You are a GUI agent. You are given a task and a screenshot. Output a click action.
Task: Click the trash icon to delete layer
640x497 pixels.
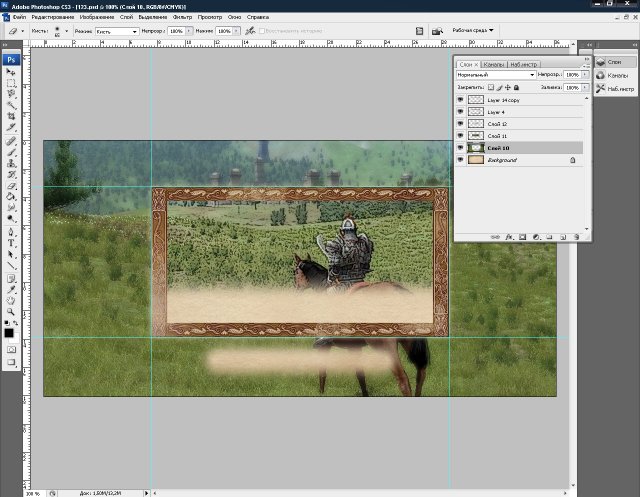[577, 237]
